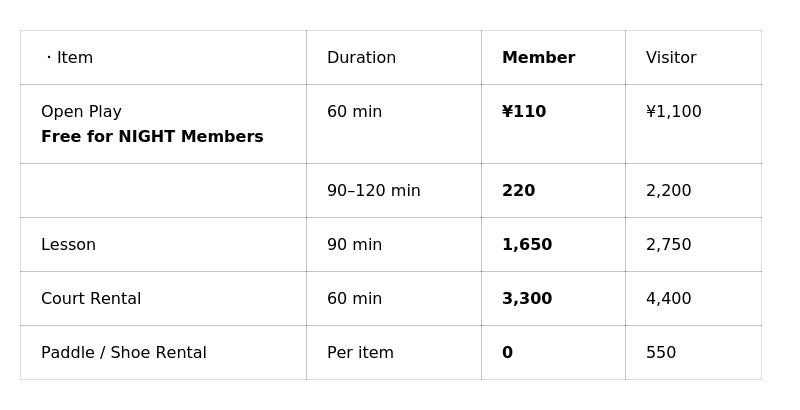
Task: Select the Free for NIGHT Members text
Action: coord(152,137)
